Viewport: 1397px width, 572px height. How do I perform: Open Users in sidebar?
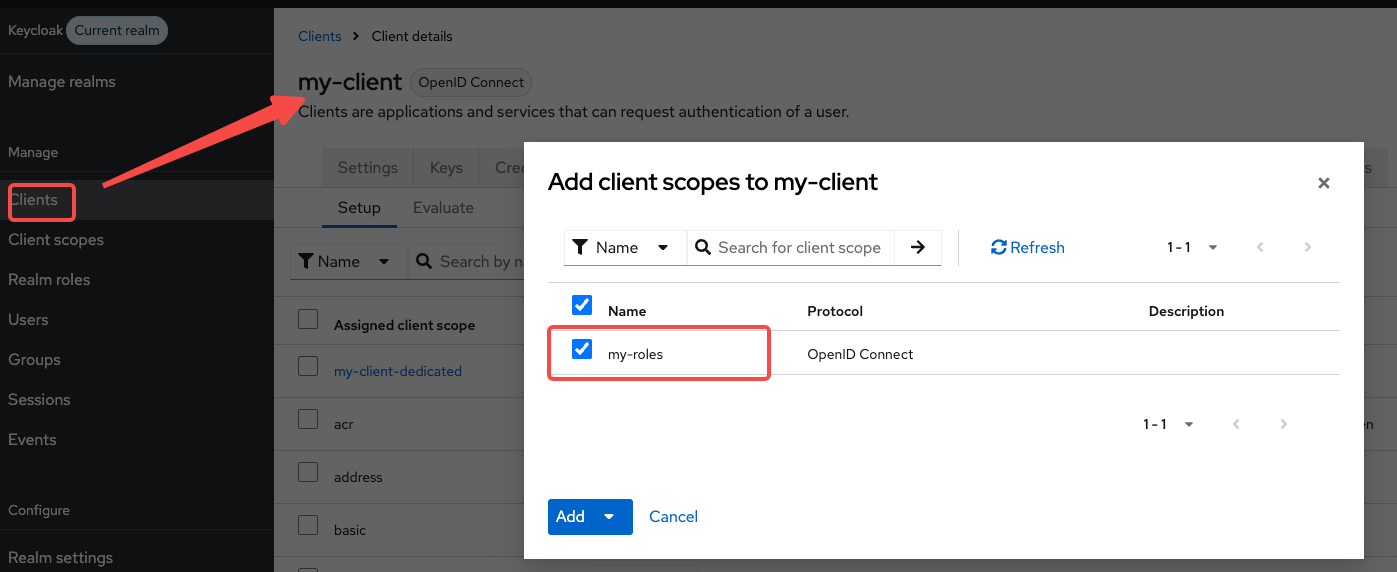(137, 320)
